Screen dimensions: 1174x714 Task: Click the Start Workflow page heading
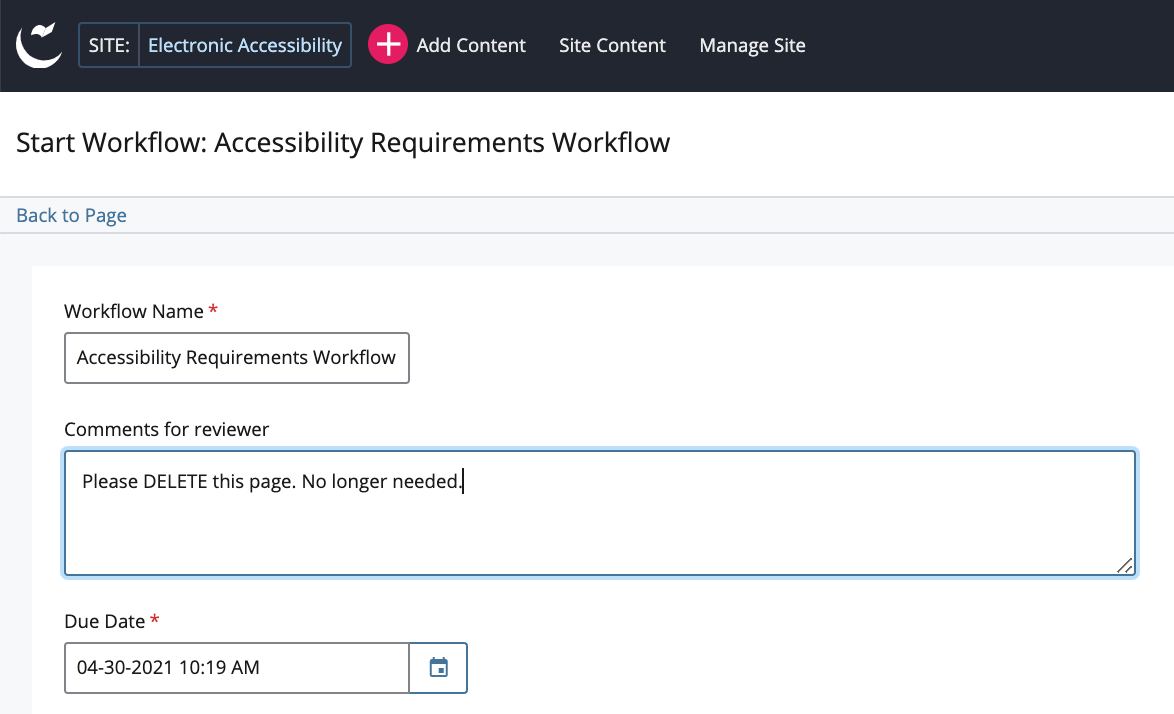(343, 142)
